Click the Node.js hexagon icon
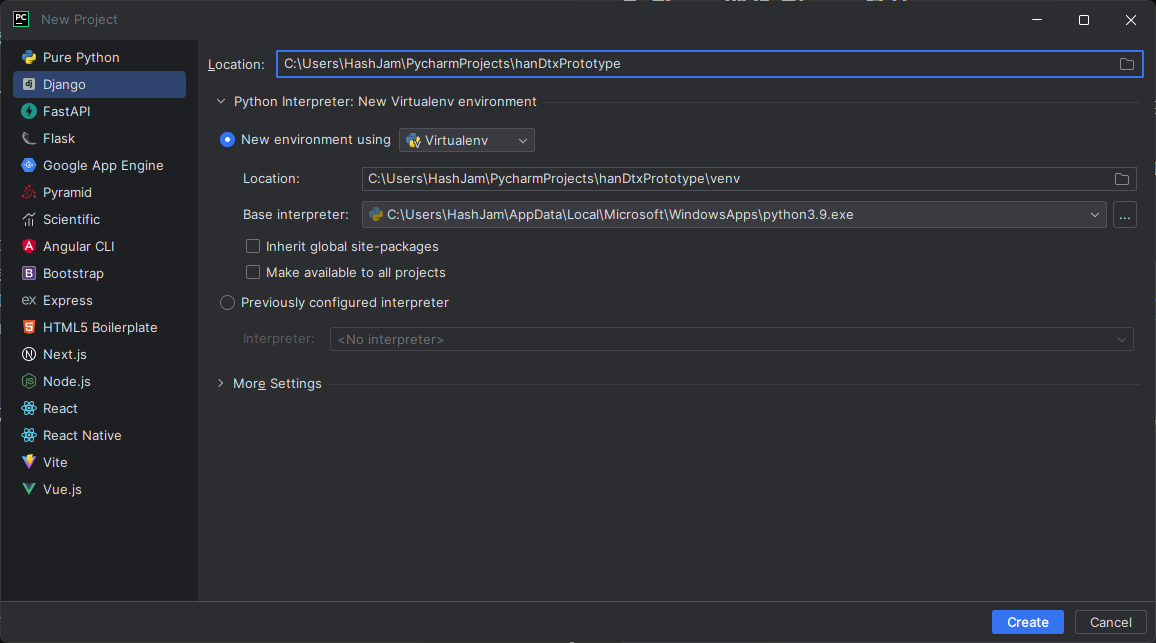 pyautogui.click(x=29, y=381)
